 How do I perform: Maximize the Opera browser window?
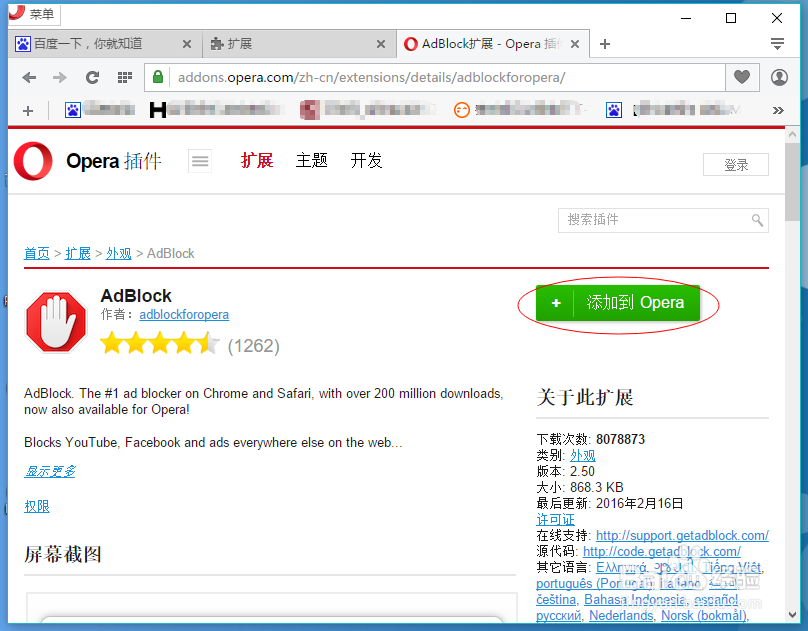[731, 18]
